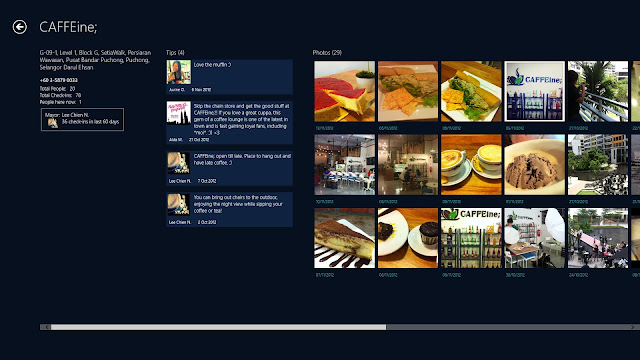Open the 'Skip the chain store' tip text
This screenshot has width=640, height=360.
(242, 119)
